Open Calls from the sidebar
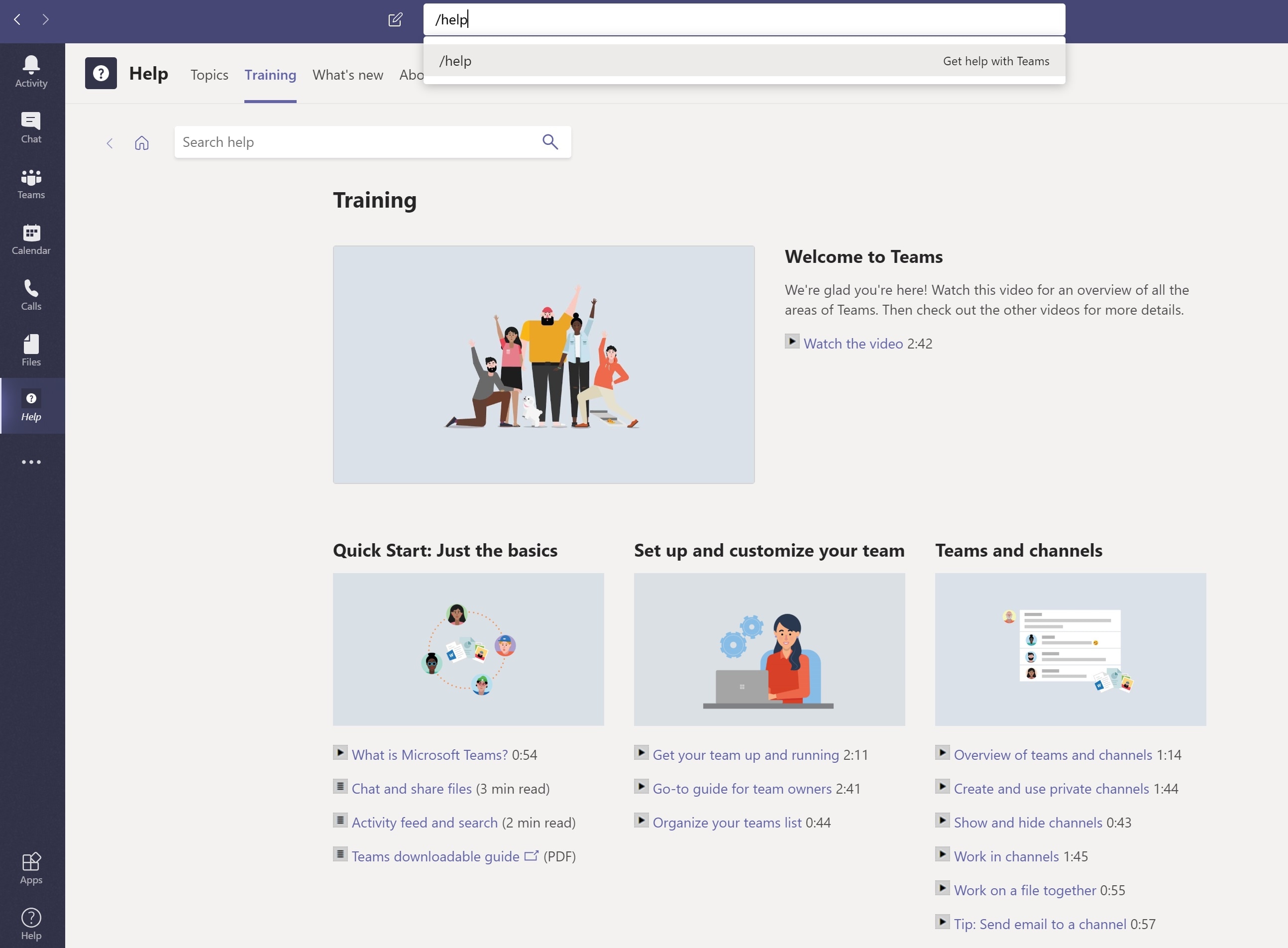Image resolution: width=1288 pixels, height=948 pixels. click(x=31, y=295)
